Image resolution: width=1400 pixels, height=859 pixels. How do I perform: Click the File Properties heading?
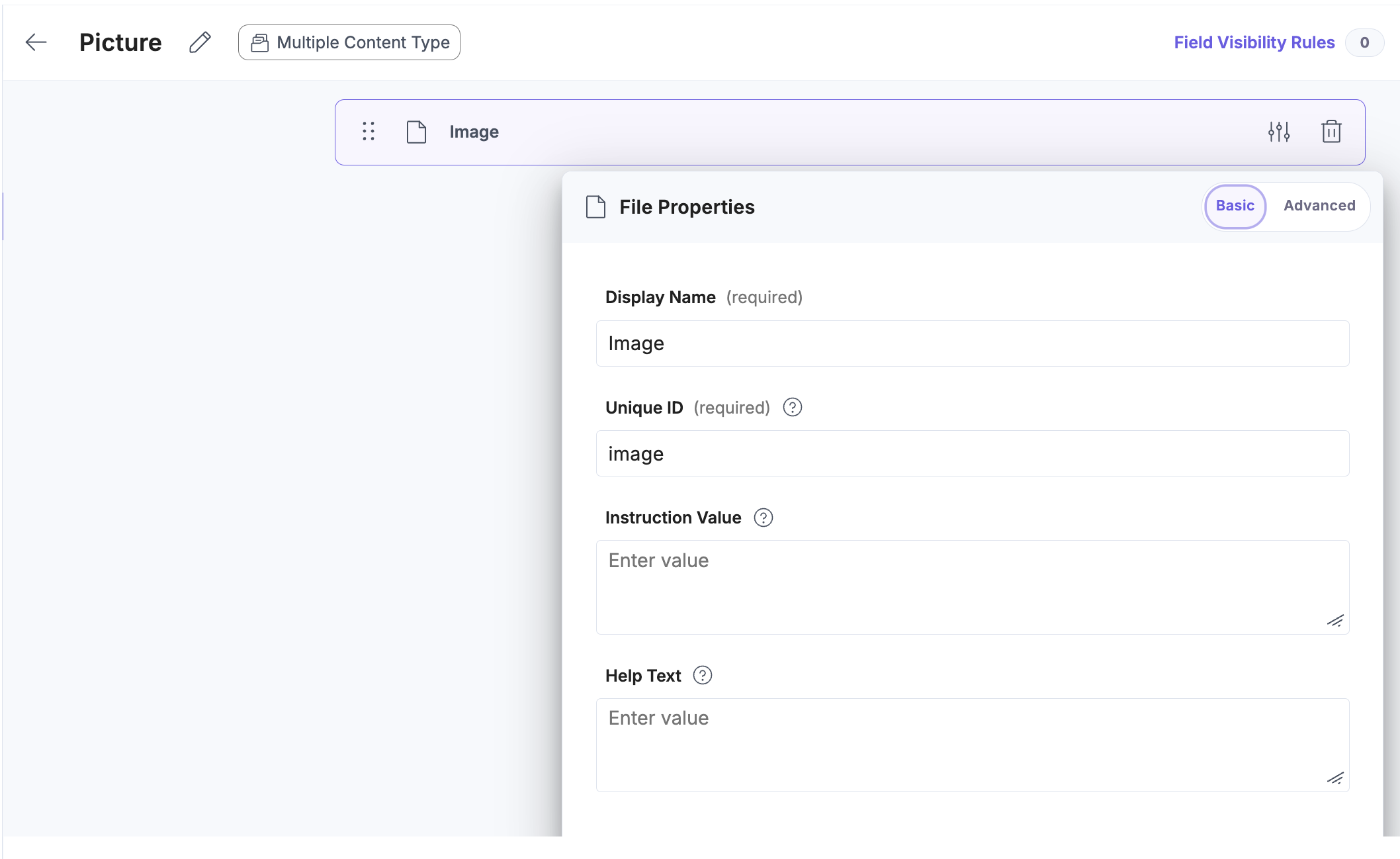pyautogui.click(x=687, y=207)
